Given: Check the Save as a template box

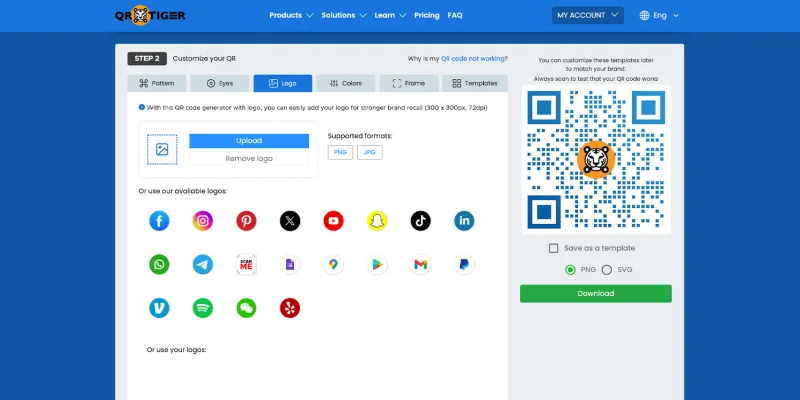Looking at the screenshot, I should [554, 248].
